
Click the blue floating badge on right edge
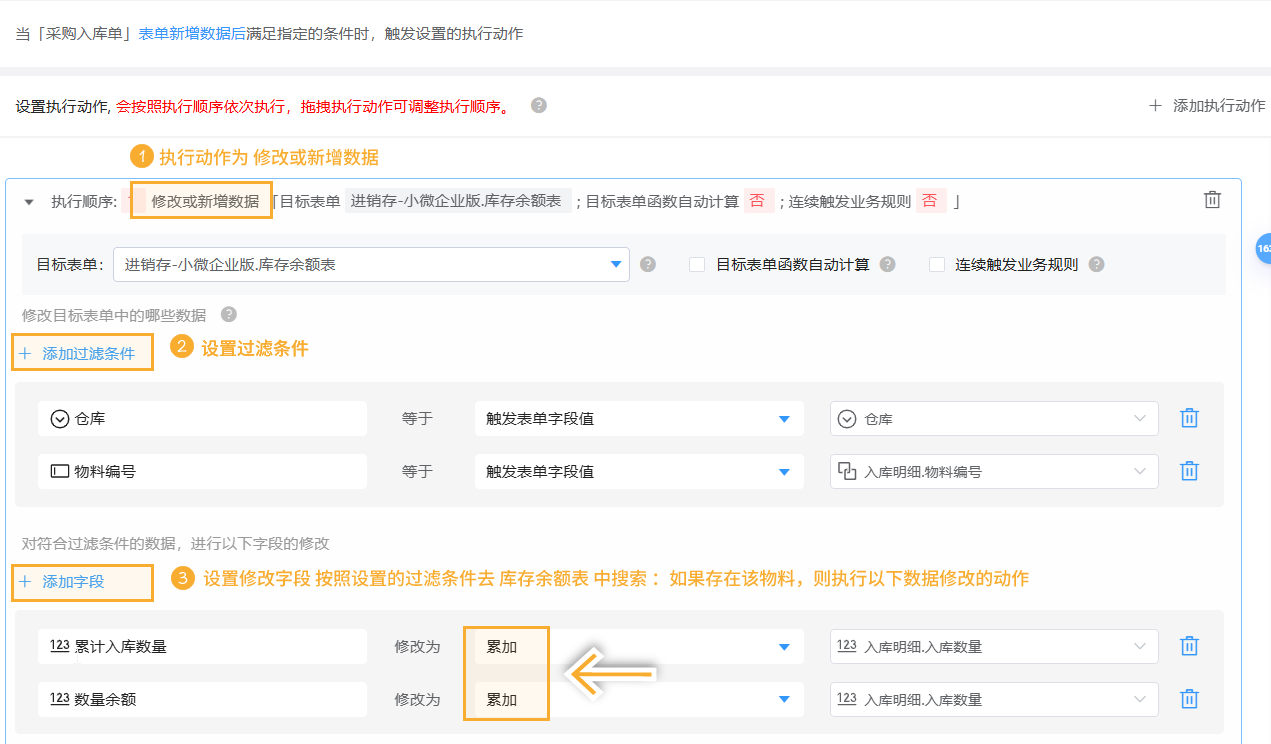pos(1264,247)
